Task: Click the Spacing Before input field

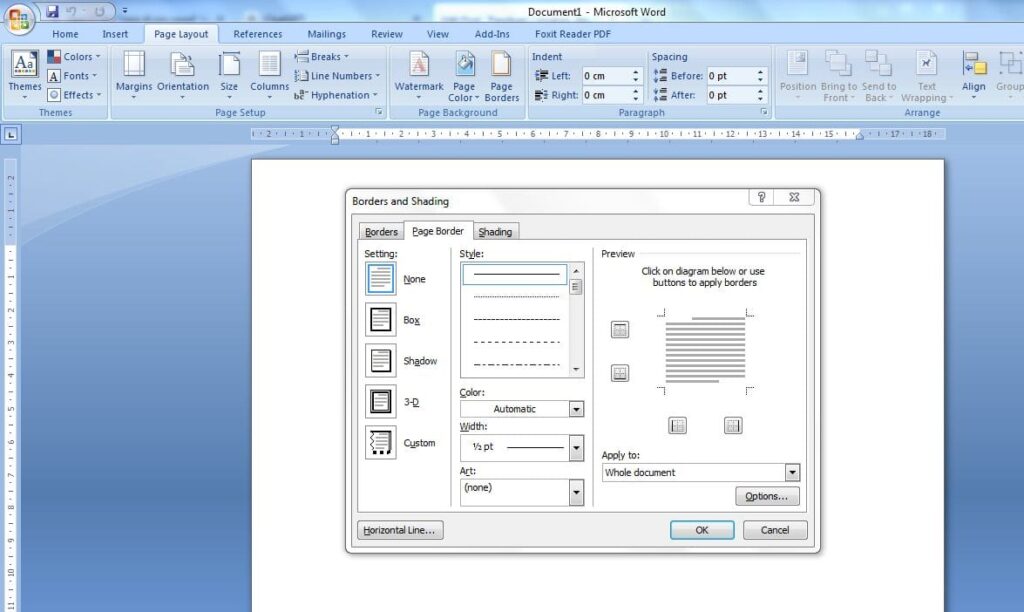Action: pos(731,76)
